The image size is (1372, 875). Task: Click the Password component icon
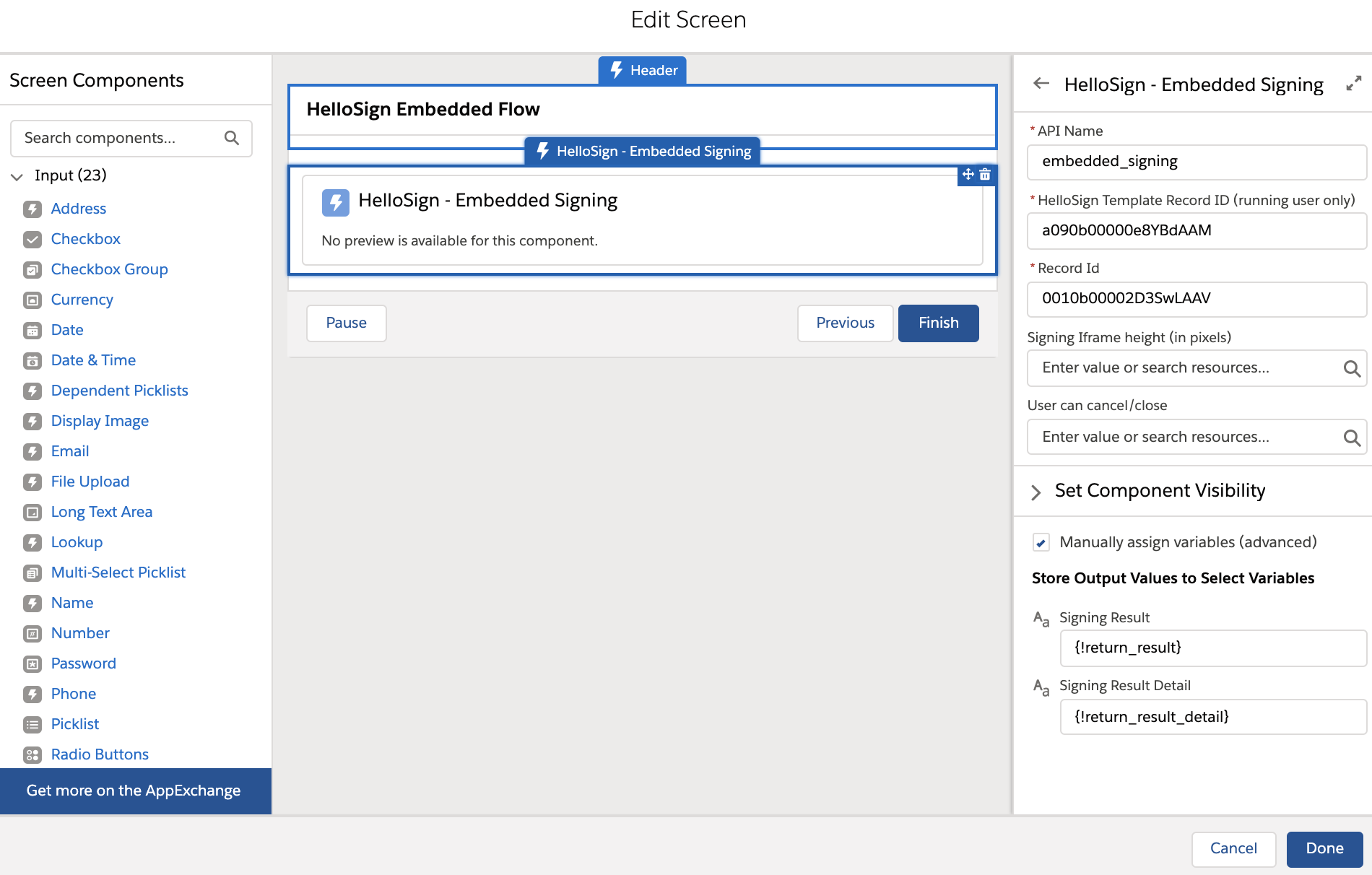tap(32, 664)
